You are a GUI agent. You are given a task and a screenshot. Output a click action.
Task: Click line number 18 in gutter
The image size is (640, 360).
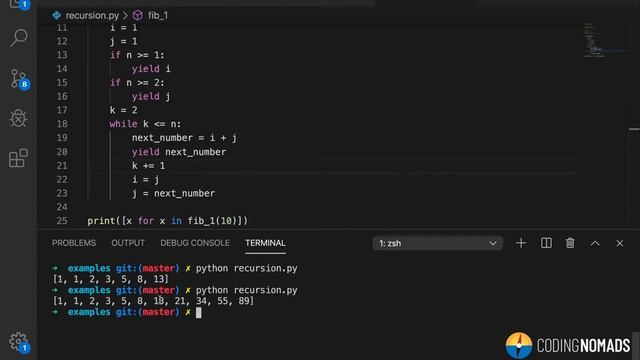pyautogui.click(x=62, y=124)
